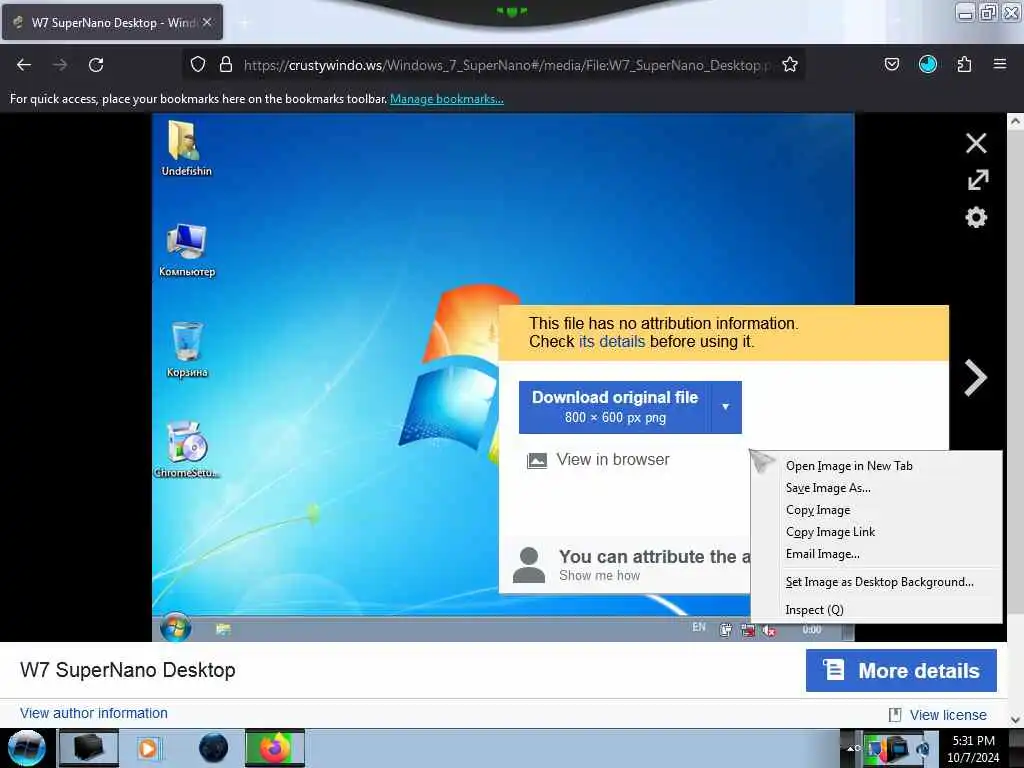The height and width of the screenshot is (768, 1024).
Task: Open the More details button
Action: pyautogui.click(x=901, y=671)
